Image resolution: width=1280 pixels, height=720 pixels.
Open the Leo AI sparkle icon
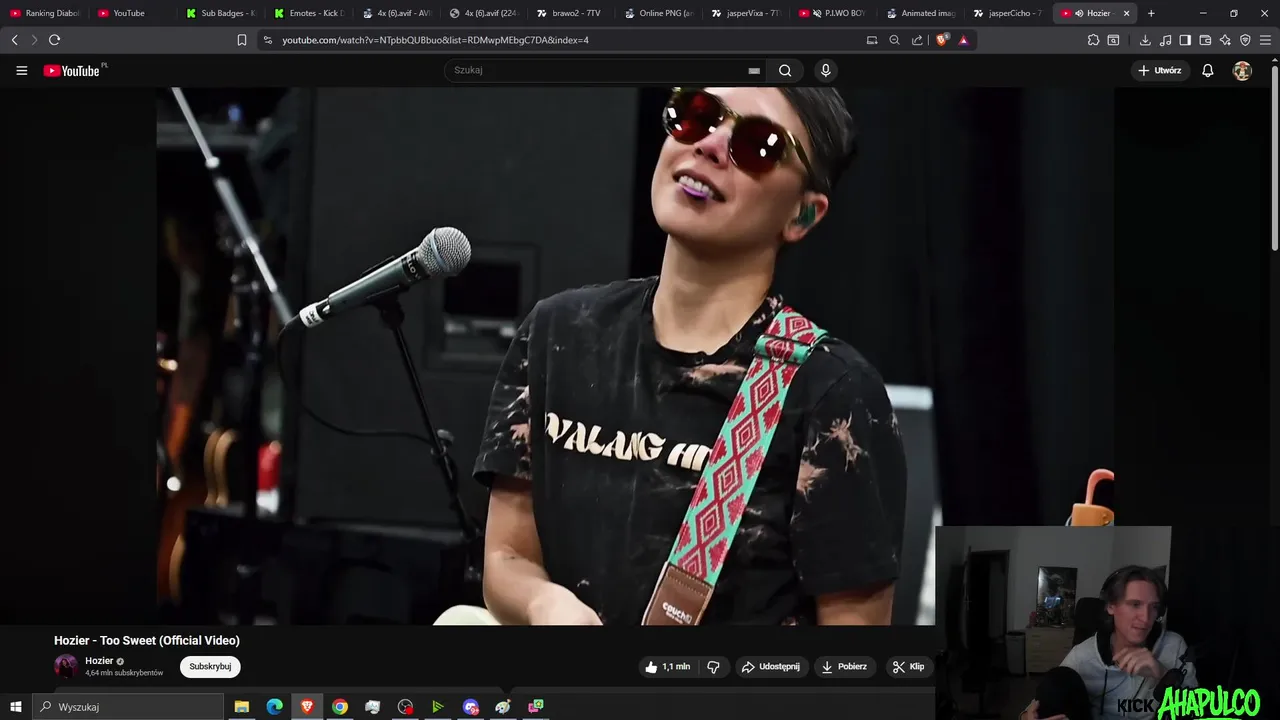tap(1225, 40)
